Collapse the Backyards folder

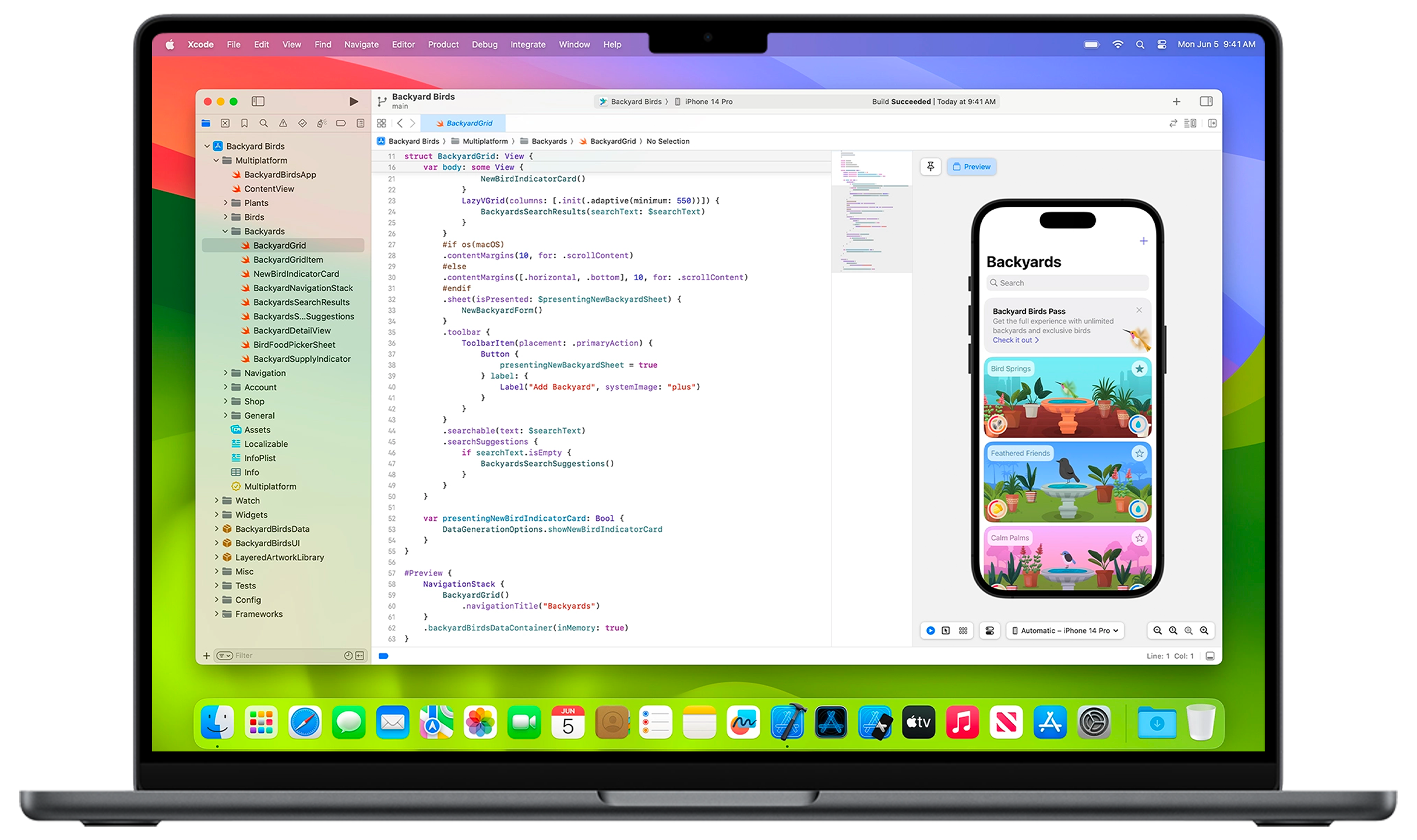click(225, 231)
